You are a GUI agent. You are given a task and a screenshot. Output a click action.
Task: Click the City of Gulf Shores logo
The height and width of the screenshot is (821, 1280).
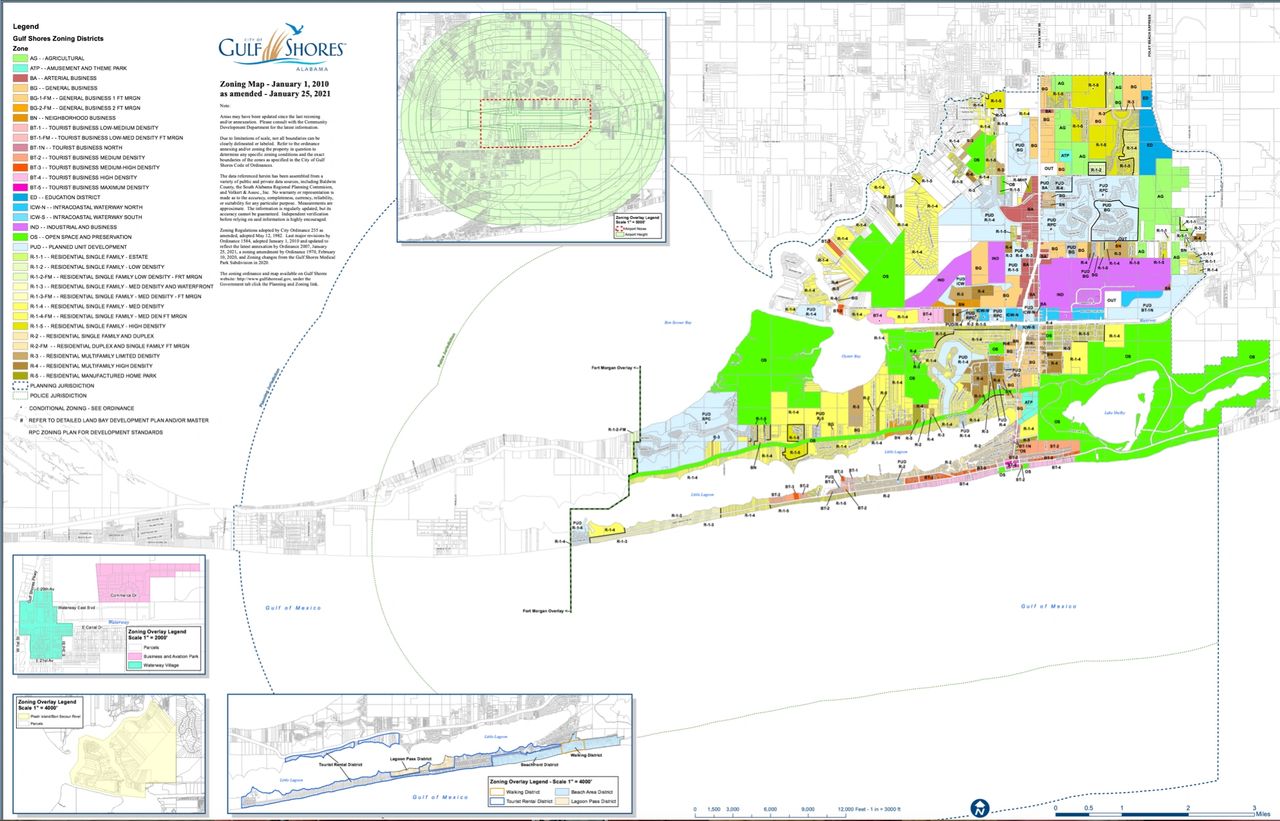tap(283, 46)
